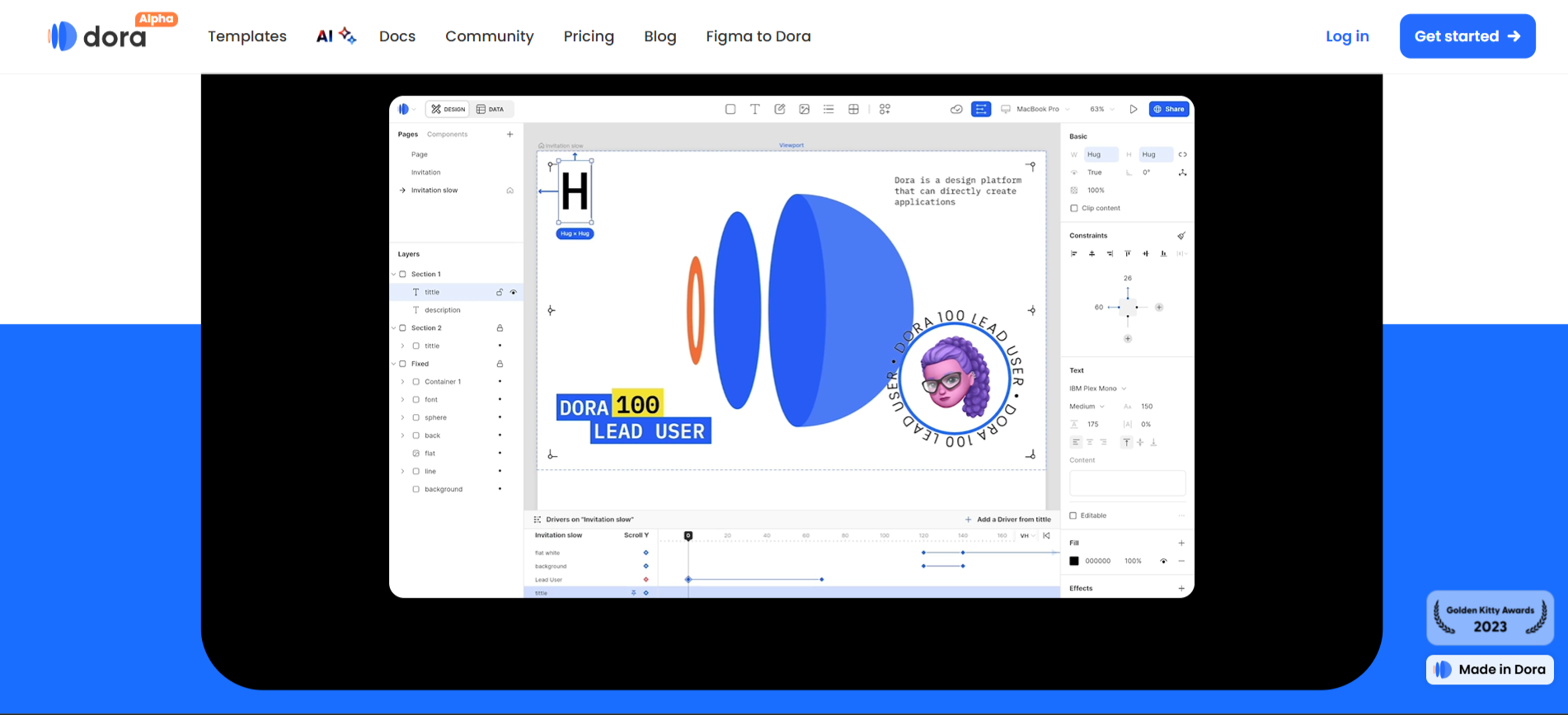Toggle the unlock icon on tittle layer

(x=500, y=292)
